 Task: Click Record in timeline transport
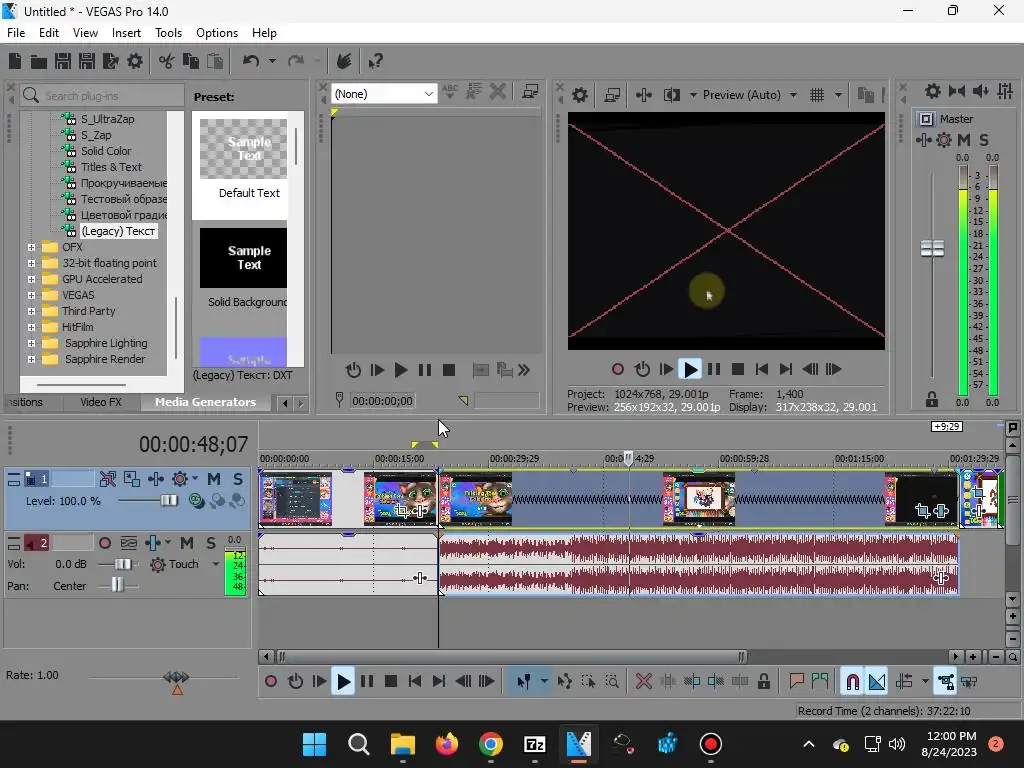[x=271, y=682]
